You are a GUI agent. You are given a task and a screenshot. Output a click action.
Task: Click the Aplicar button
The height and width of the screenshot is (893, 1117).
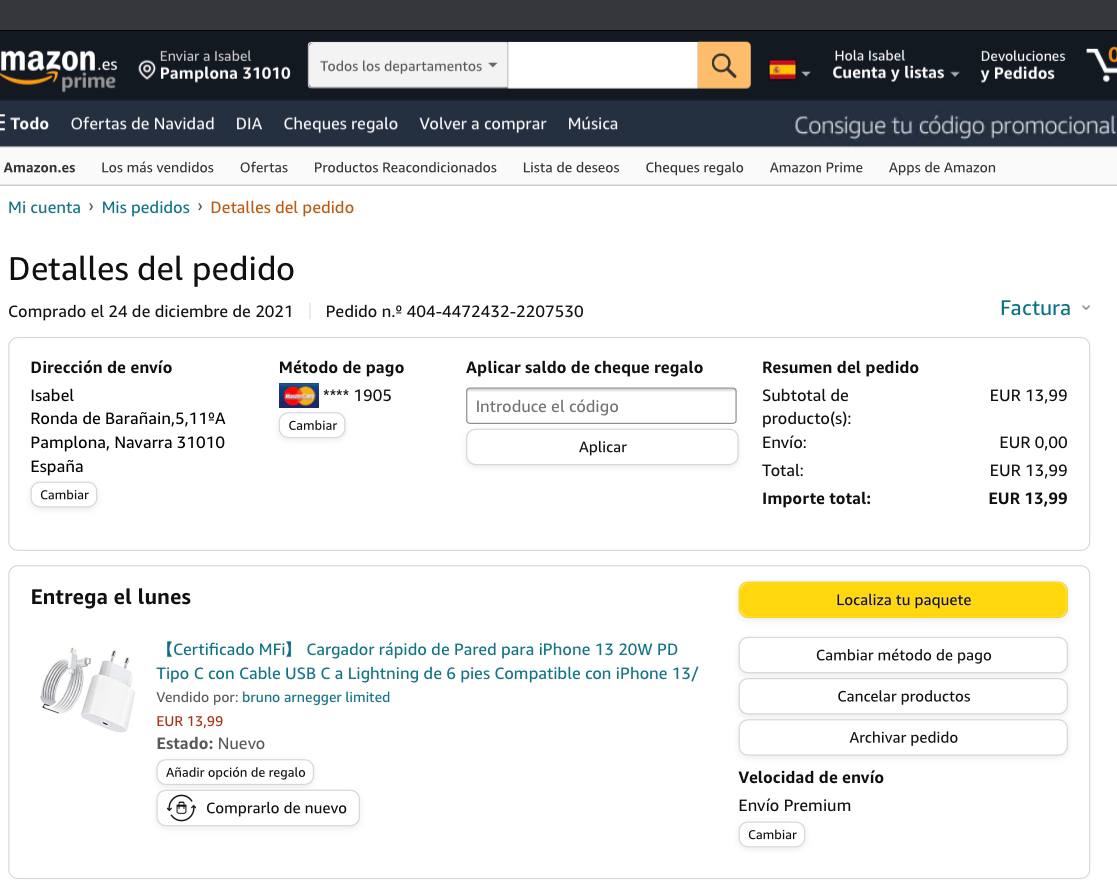pos(602,446)
